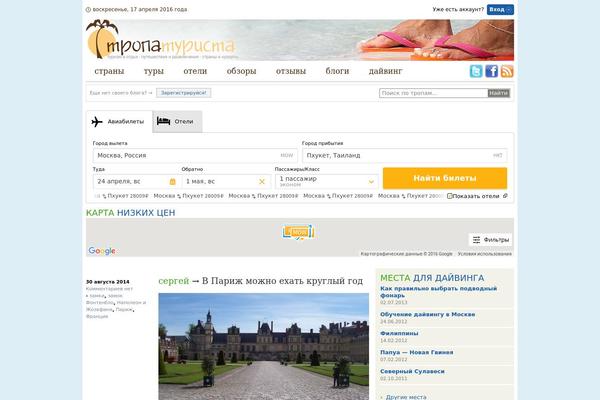Open the orange RSS feed icon

coord(507,71)
